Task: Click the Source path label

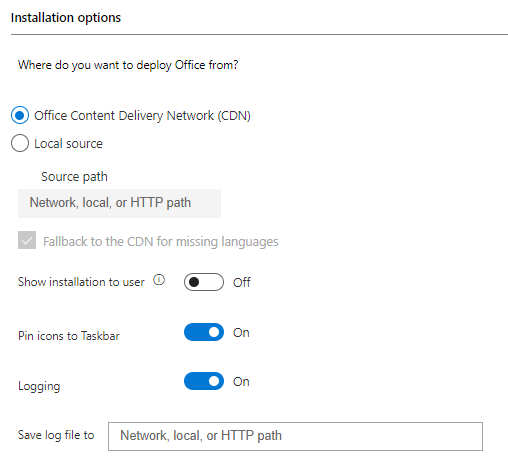Action: tap(74, 177)
